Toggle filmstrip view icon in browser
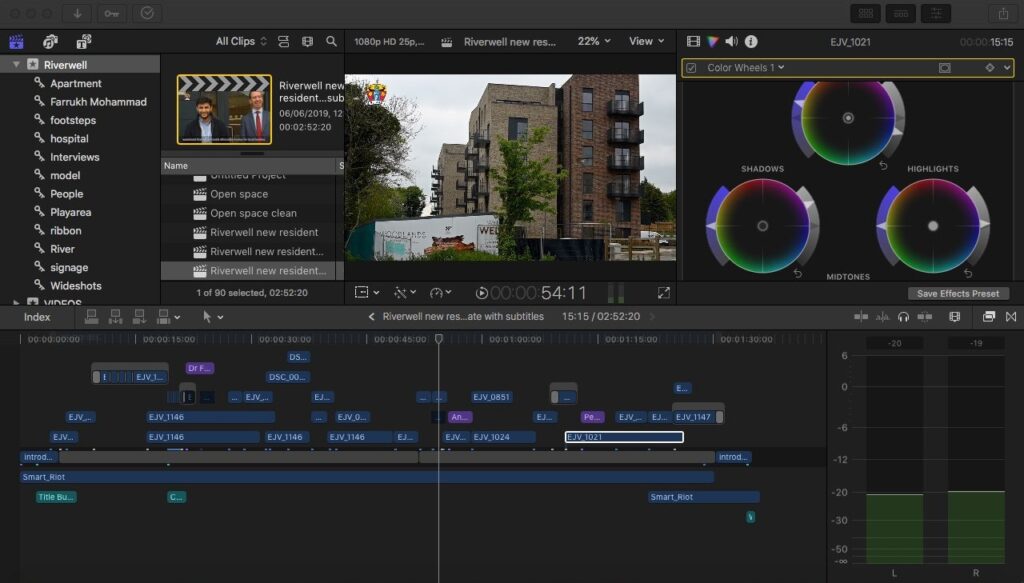The height and width of the screenshot is (583, 1024). (x=307, y=42)
